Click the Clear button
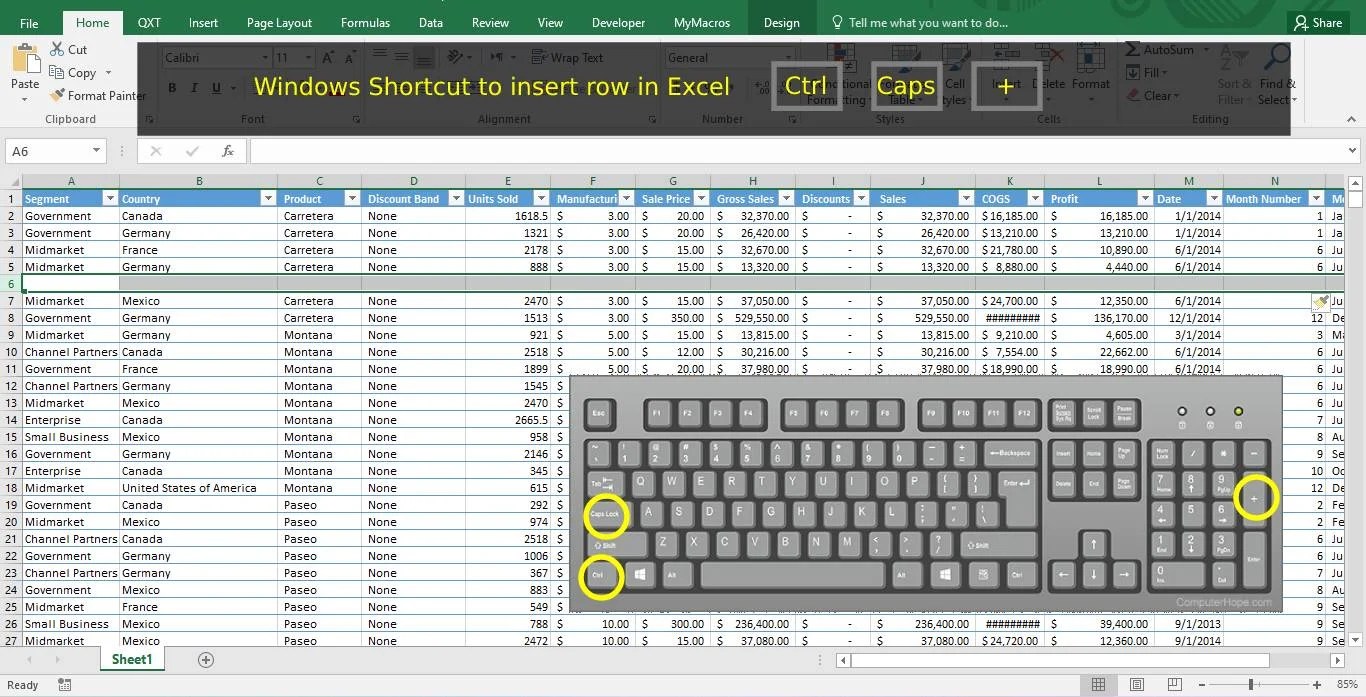The height and width of the screenshot is (697, 1366). tap(1155, 95)
